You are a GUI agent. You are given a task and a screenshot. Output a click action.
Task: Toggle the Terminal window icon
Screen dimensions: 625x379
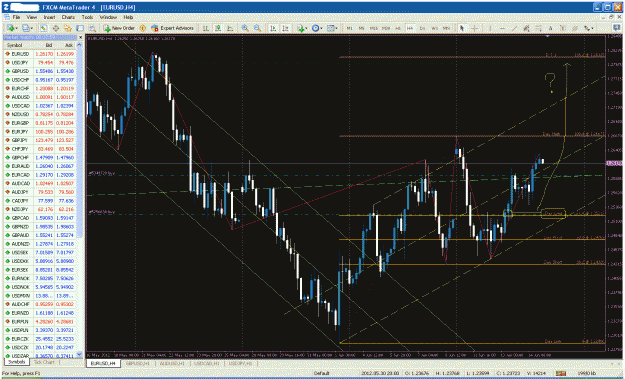point(80,28)
